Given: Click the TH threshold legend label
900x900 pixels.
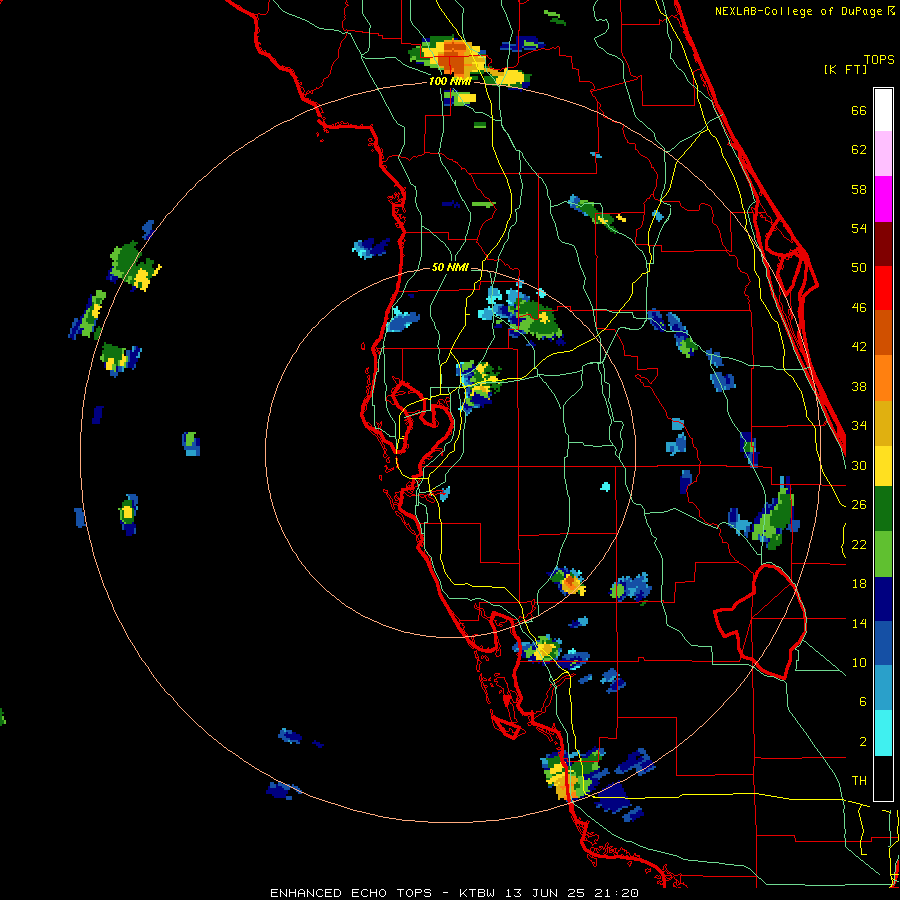Looking at the screenshot, I should (x=859, y=781).
